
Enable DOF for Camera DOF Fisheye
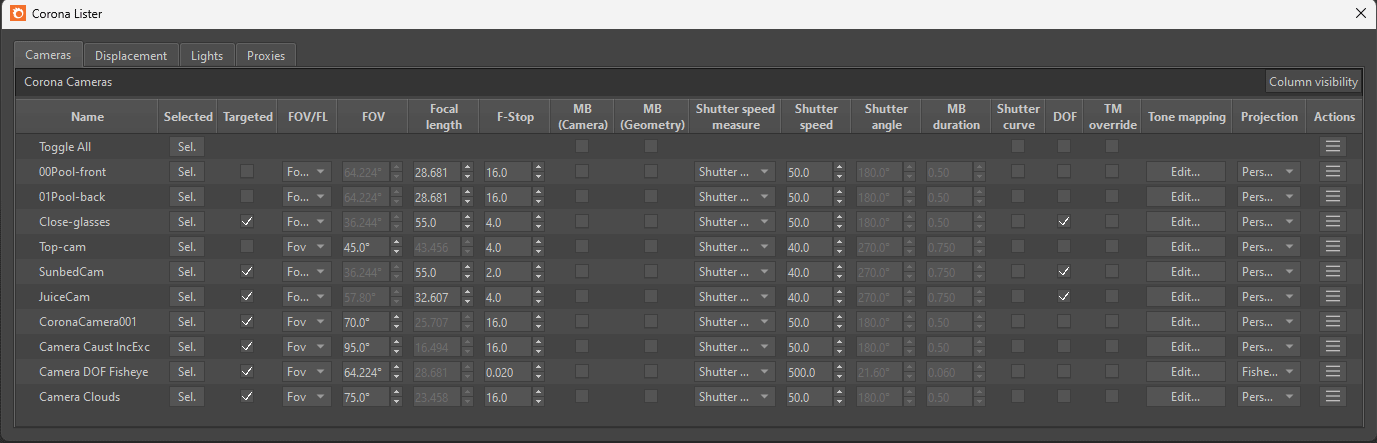pos(1064,371)
